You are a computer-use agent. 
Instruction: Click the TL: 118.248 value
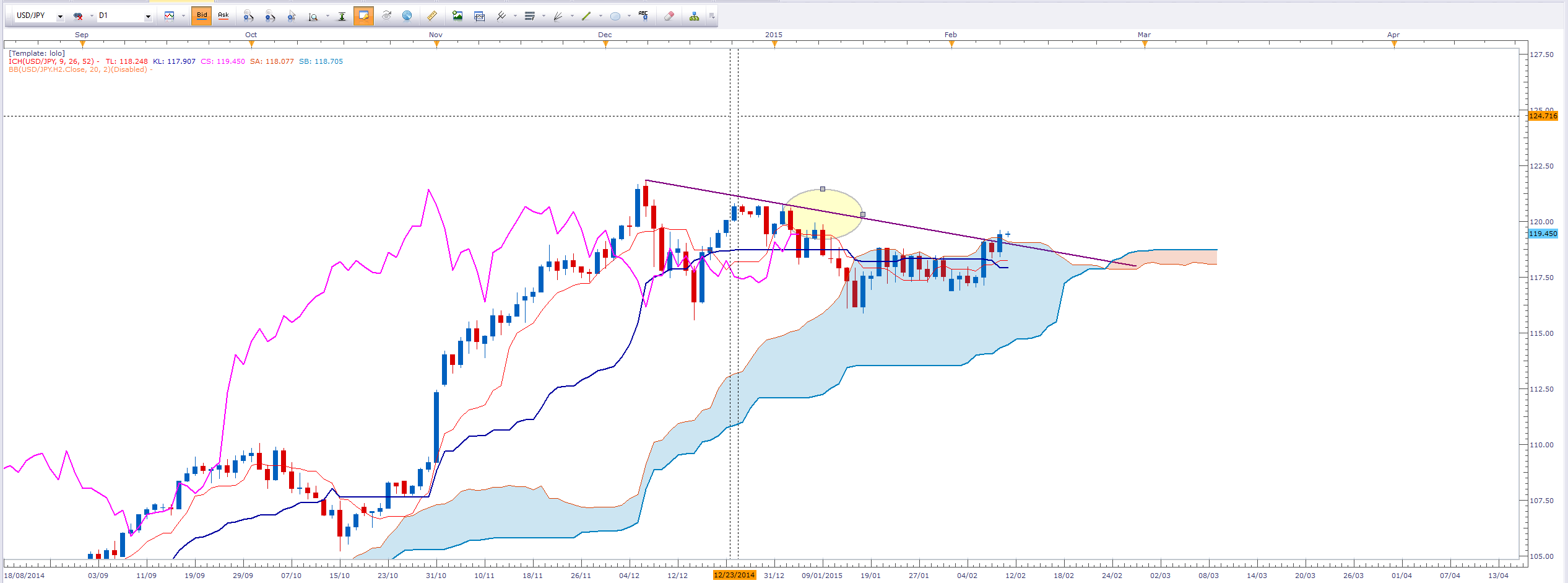click(127, 61)
